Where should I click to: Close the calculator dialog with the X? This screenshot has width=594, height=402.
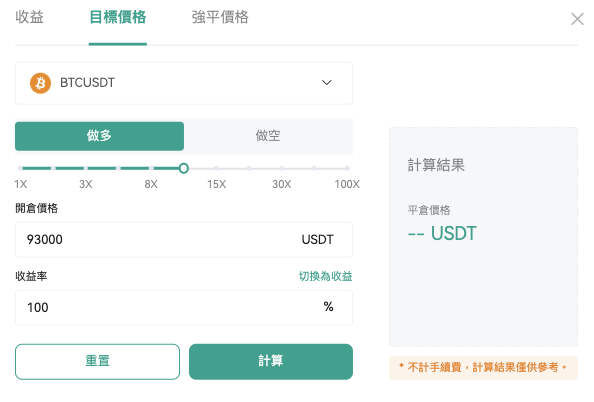[577, 19]
